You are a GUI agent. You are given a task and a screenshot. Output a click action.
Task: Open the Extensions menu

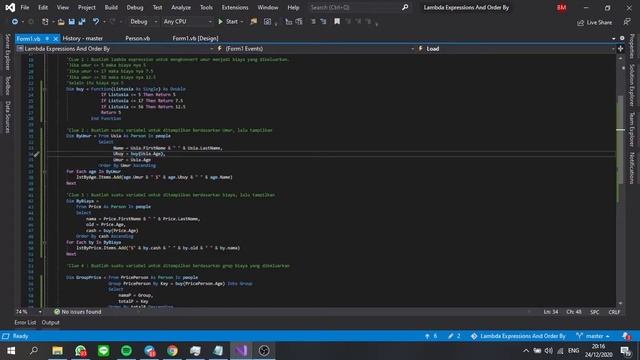click(x=235, y=7)
